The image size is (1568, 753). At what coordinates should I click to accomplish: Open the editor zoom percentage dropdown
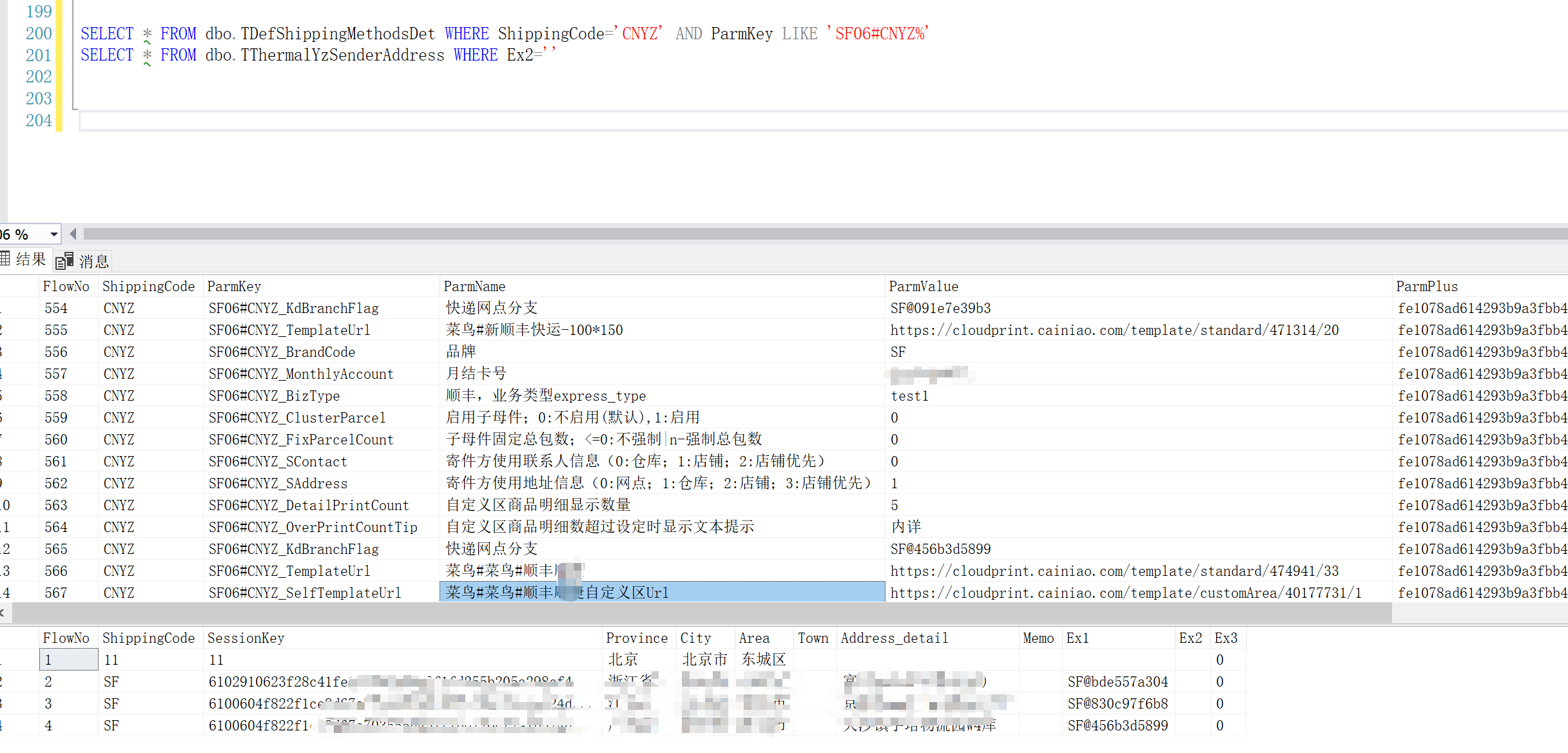[x=53, y=234]
